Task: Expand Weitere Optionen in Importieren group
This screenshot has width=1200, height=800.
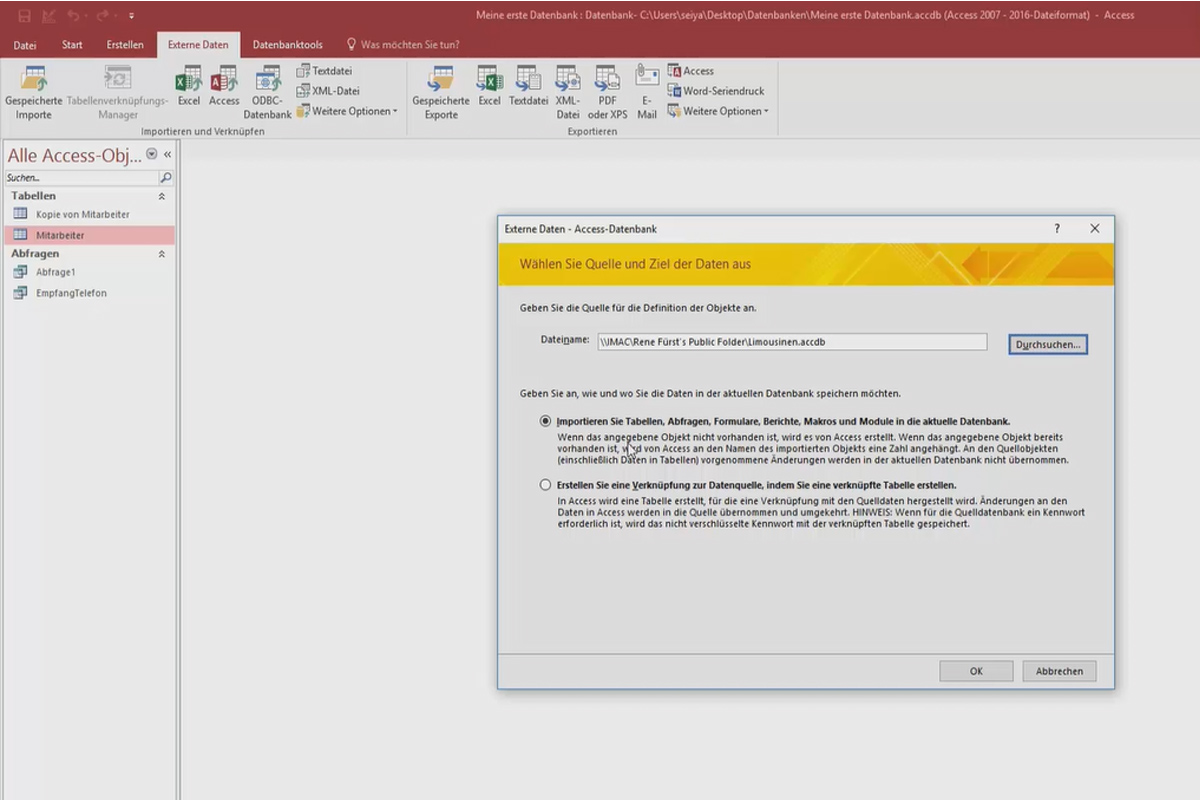Action: pyautogui.click(x=347, y=111)
